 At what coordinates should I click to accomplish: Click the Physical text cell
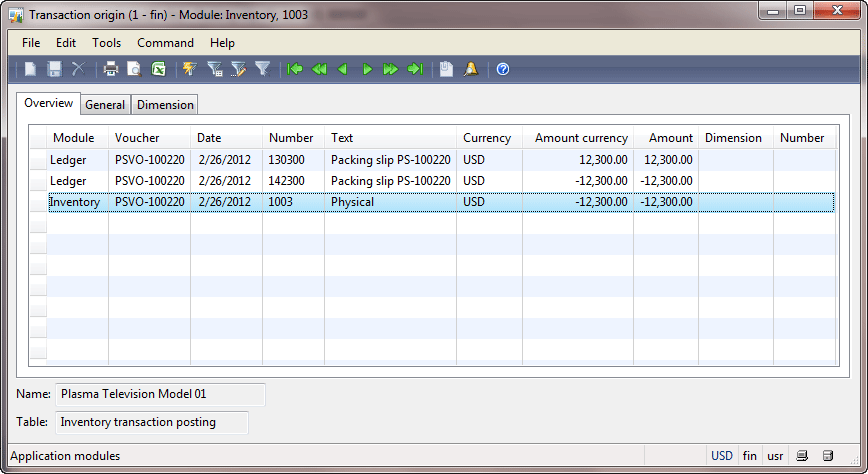coord(390,202)
